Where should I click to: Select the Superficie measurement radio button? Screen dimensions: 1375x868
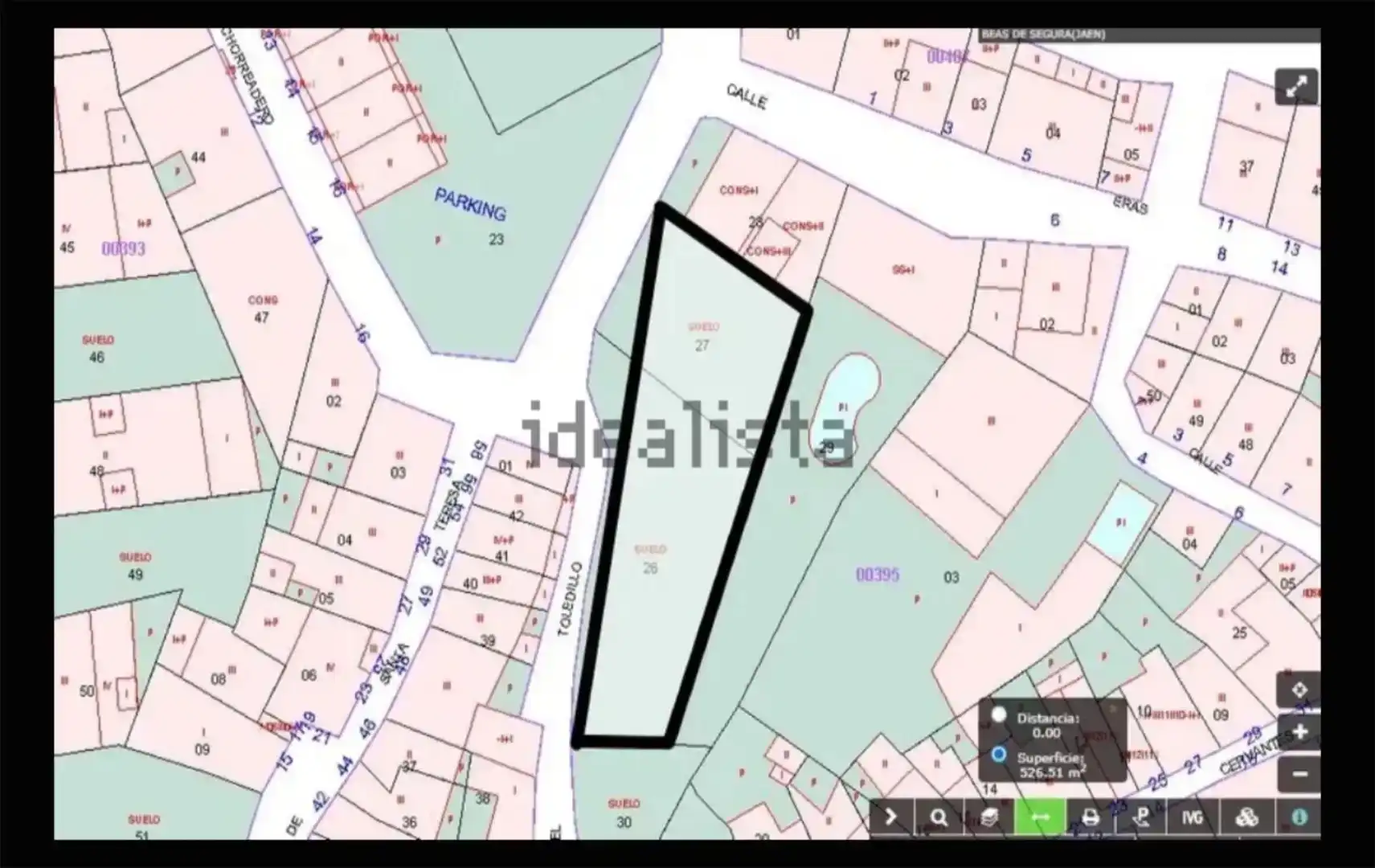pos(999,755)
